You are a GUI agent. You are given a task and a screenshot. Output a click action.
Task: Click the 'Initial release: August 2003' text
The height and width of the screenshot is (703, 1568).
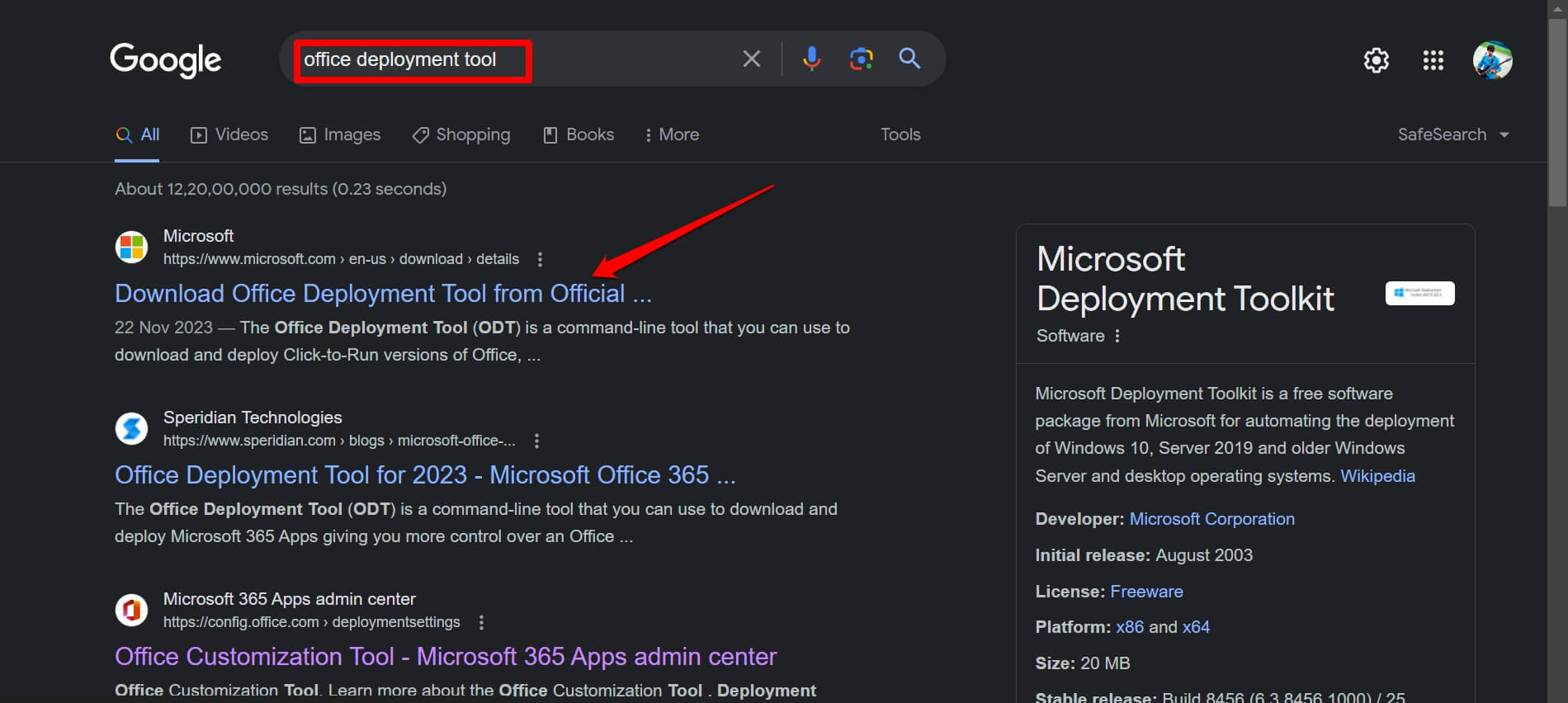[1144, 555]
